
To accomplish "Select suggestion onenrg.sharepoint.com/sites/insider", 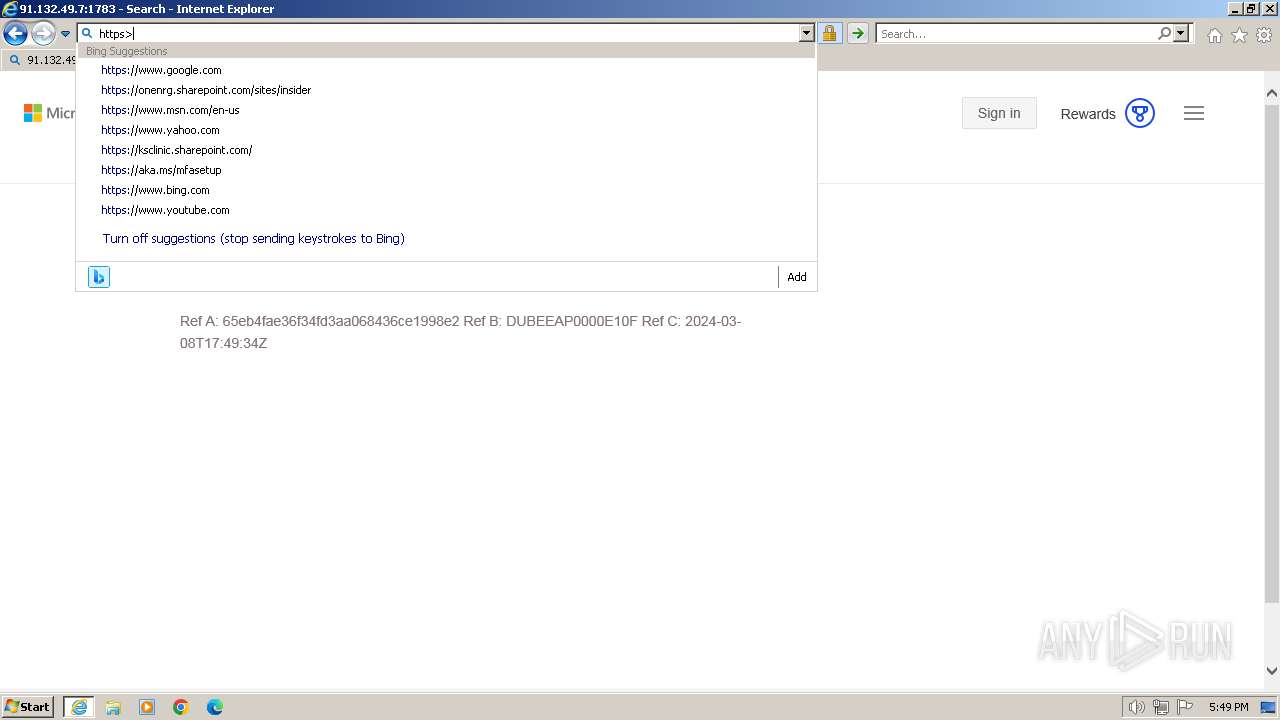I will coord(447,90).
